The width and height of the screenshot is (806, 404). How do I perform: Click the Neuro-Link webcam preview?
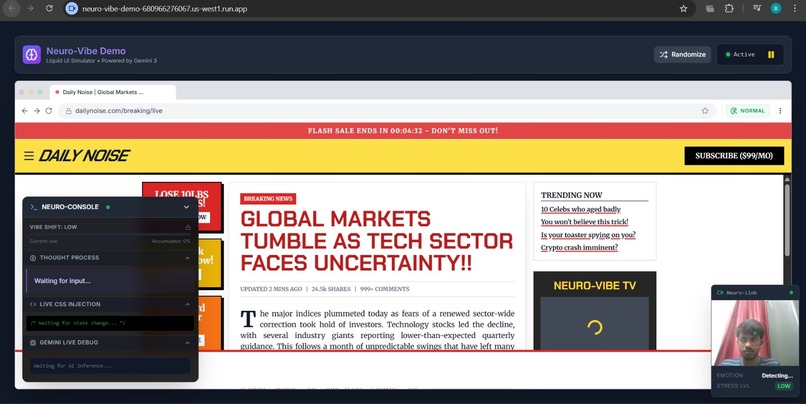755,333
